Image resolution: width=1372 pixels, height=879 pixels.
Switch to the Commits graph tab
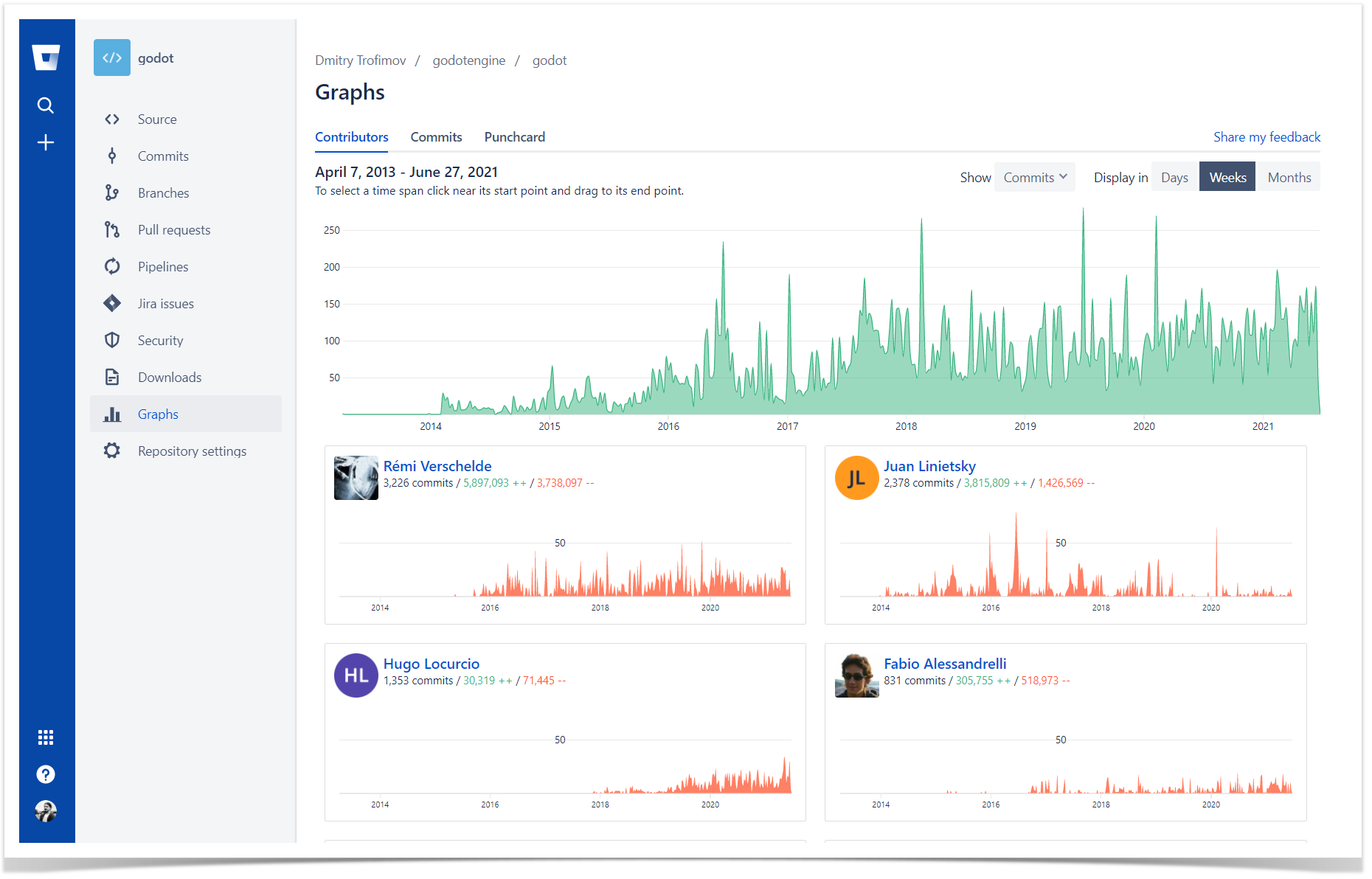tap(436, 137)
